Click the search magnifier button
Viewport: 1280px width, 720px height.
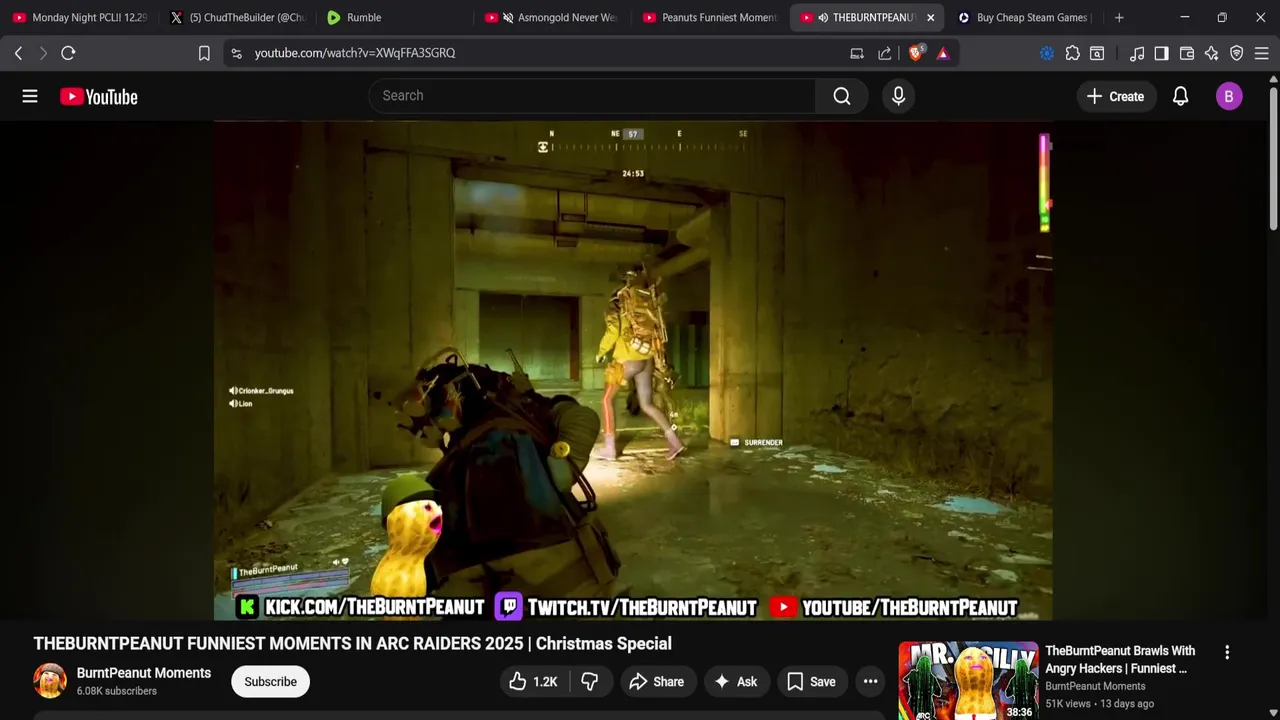(x=842, y=96)
